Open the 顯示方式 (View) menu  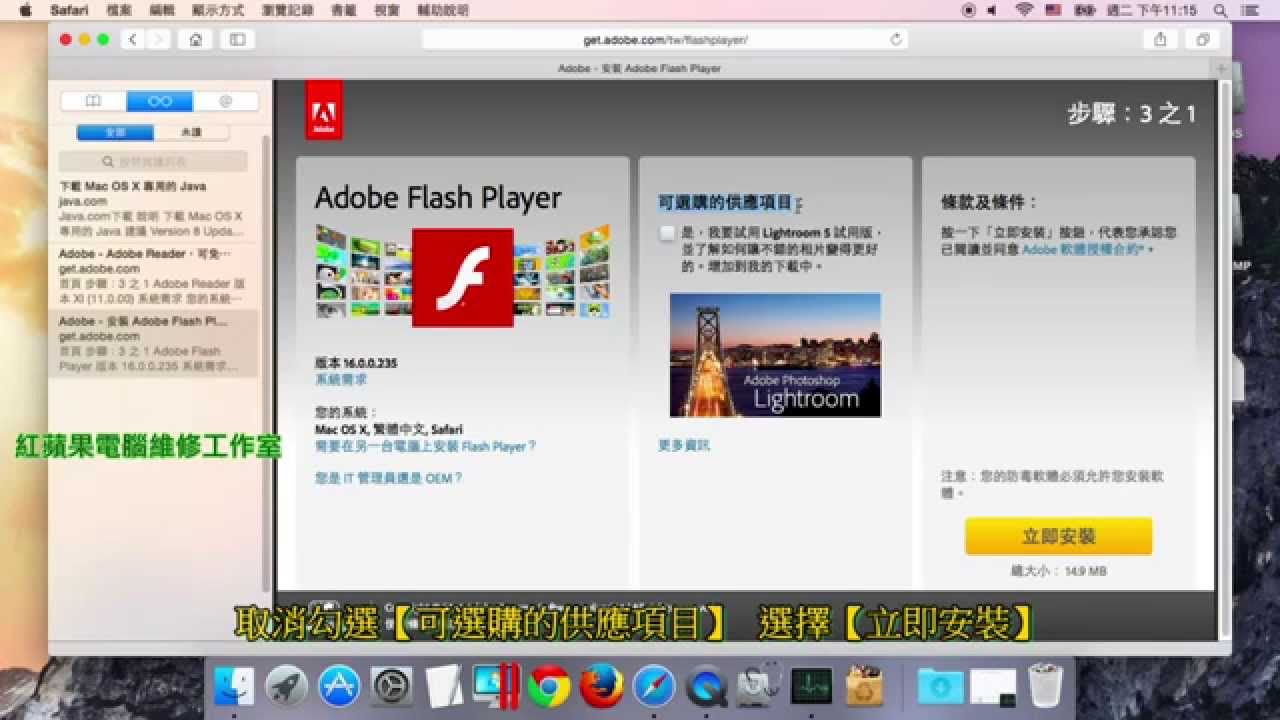point(217,10)
